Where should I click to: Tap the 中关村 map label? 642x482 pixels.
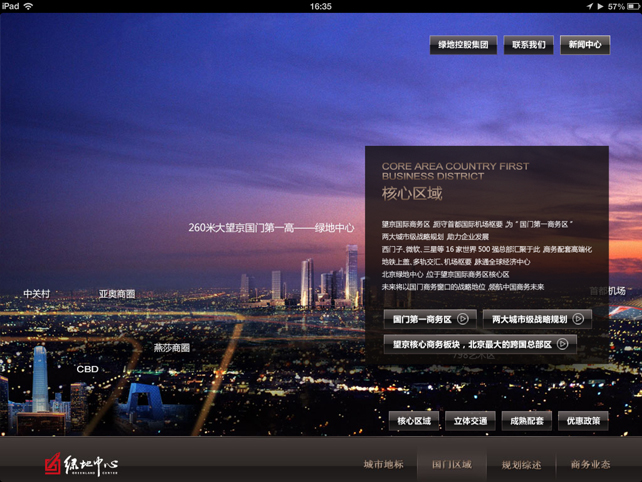(37, 294)
